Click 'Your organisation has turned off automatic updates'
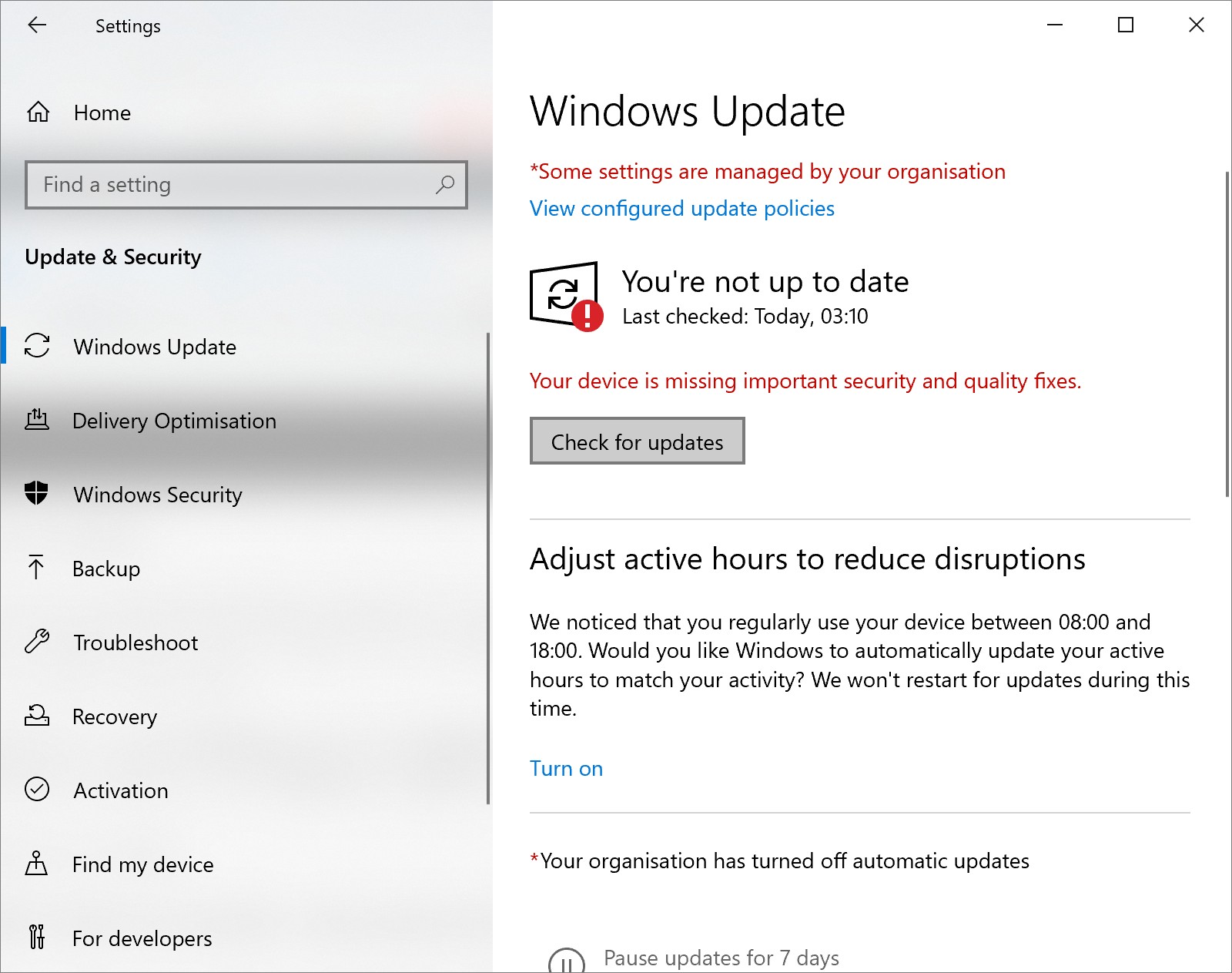This screenshot has width=1232, height=973. coord(780,861)
